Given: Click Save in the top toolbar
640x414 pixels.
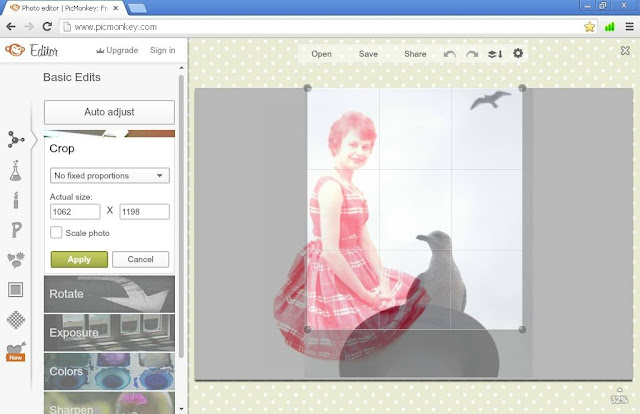Looking at the screenshot, I should click(368, 54).
